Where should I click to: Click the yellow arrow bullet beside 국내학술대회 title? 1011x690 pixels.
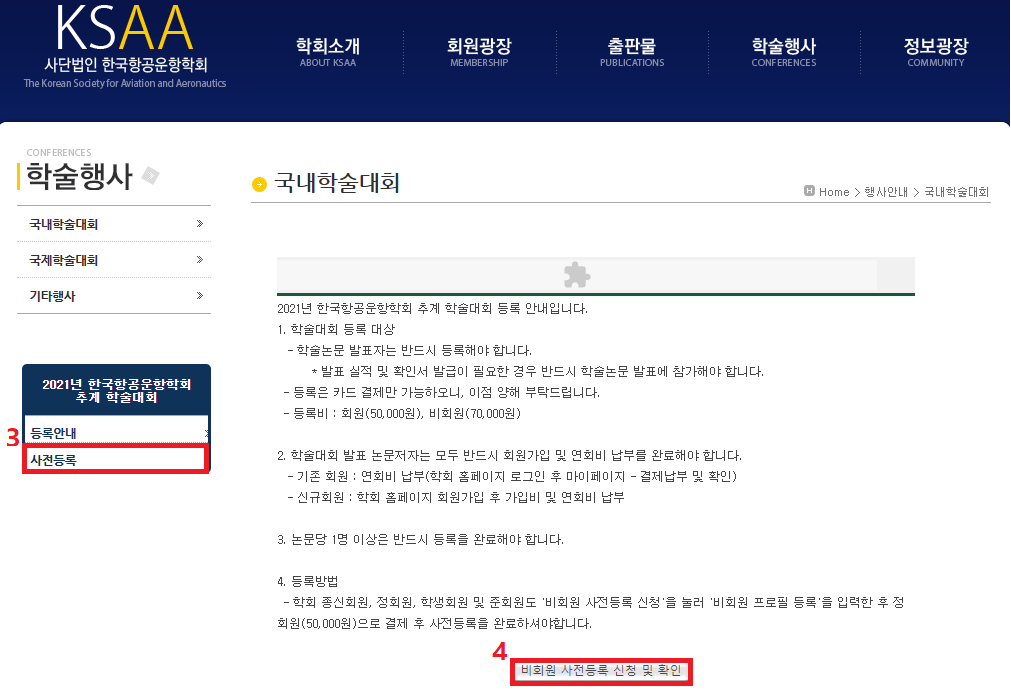259,184
